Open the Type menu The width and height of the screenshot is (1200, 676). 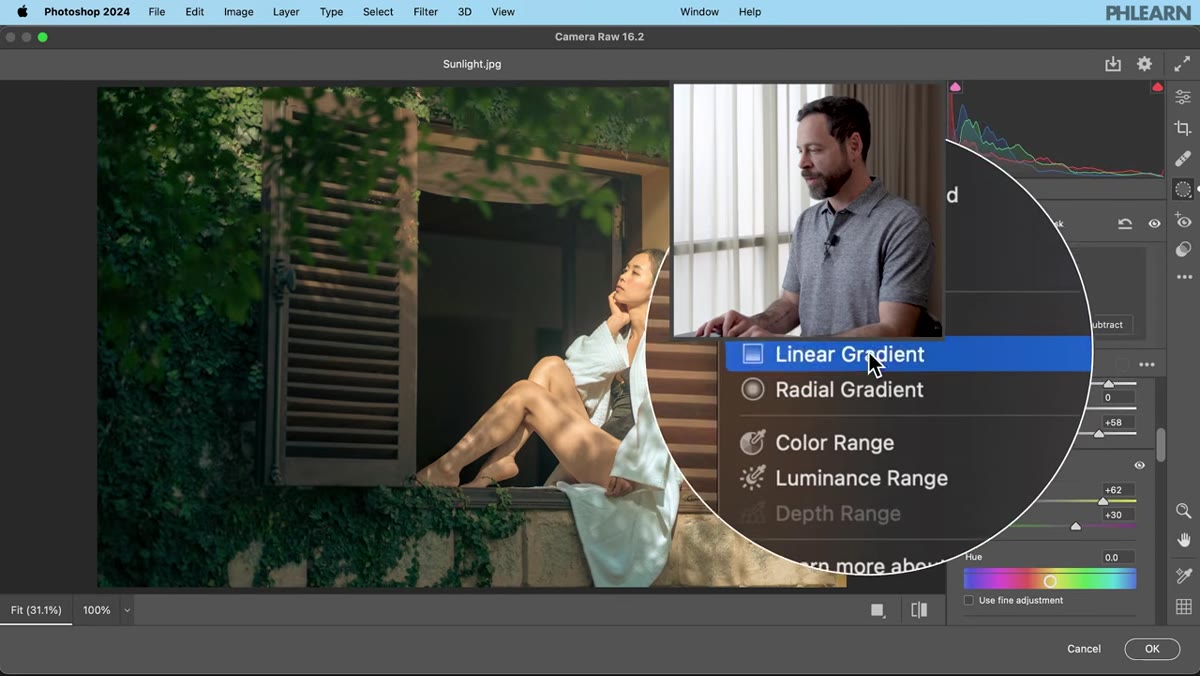331,12
